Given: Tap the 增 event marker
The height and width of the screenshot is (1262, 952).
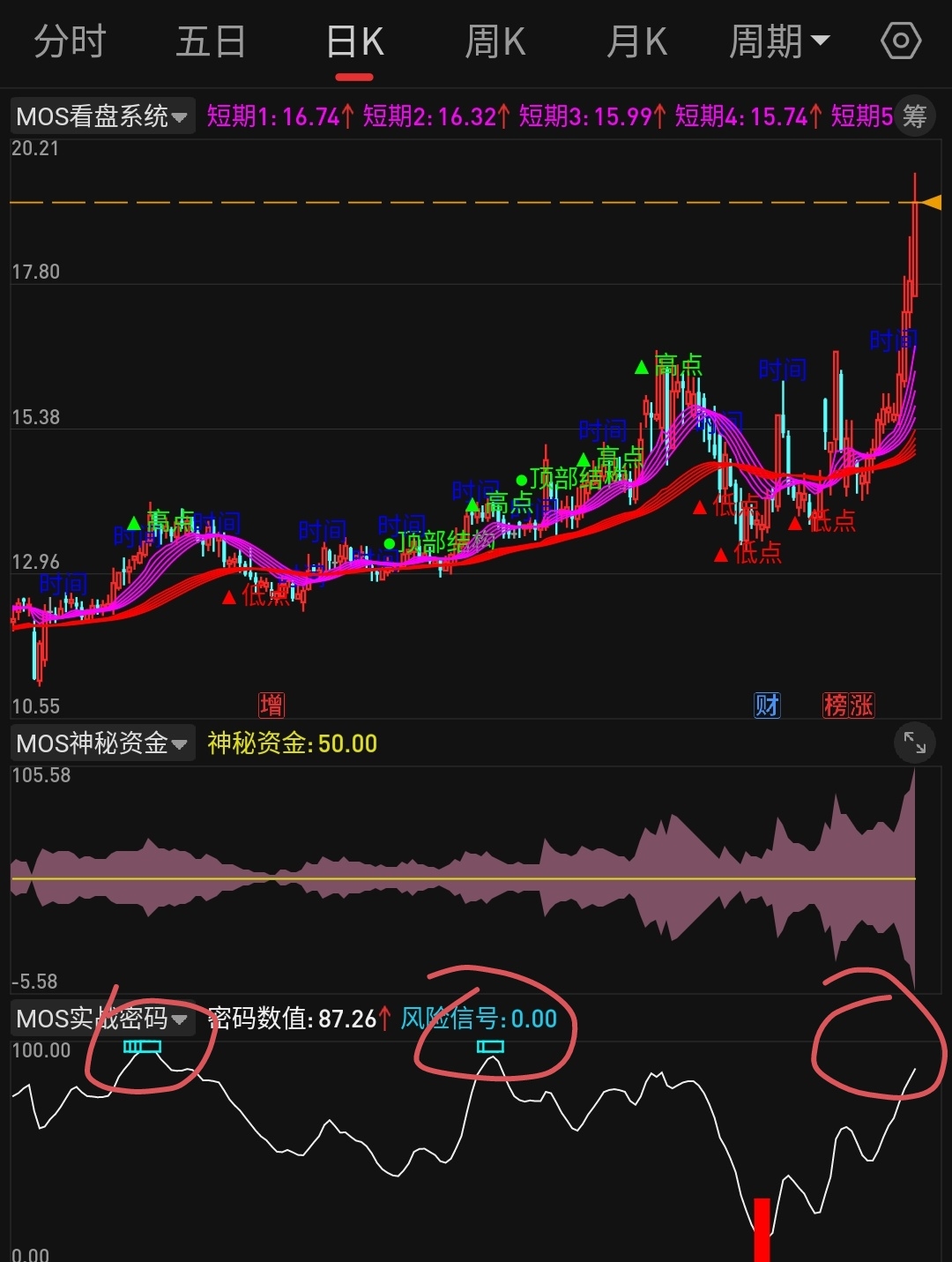Looking at the screenshot, I should click(271, 706).
